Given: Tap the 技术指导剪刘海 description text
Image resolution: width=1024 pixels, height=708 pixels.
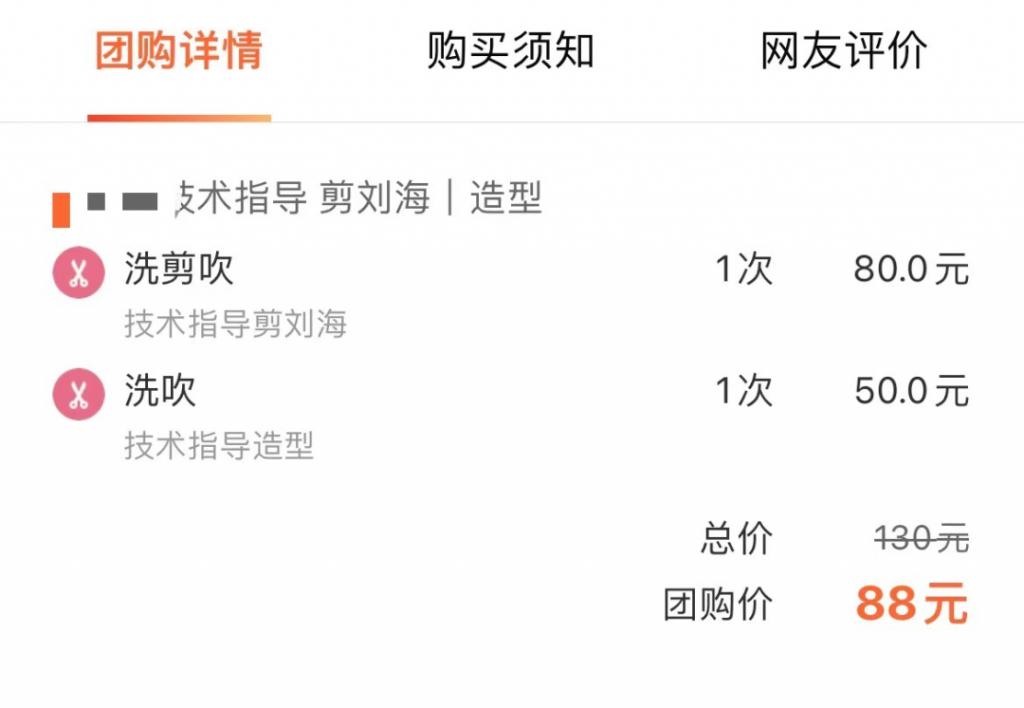Looking at the screenshot, I should tap(235, 324).
